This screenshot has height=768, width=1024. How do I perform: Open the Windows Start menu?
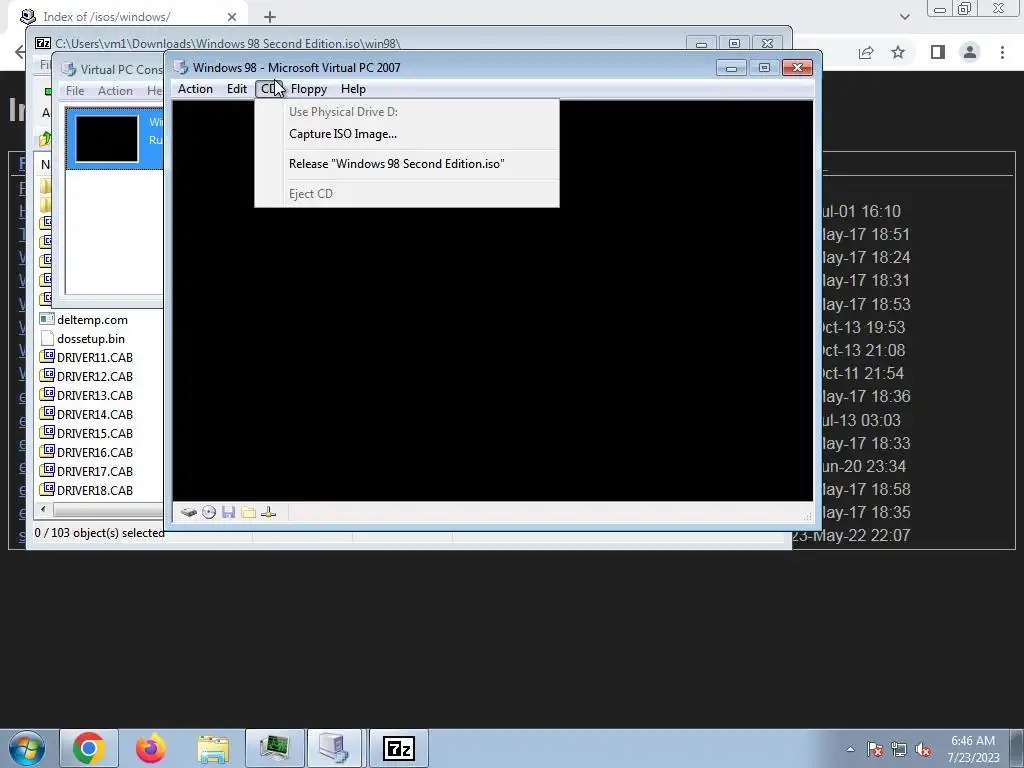coord(27,748)
